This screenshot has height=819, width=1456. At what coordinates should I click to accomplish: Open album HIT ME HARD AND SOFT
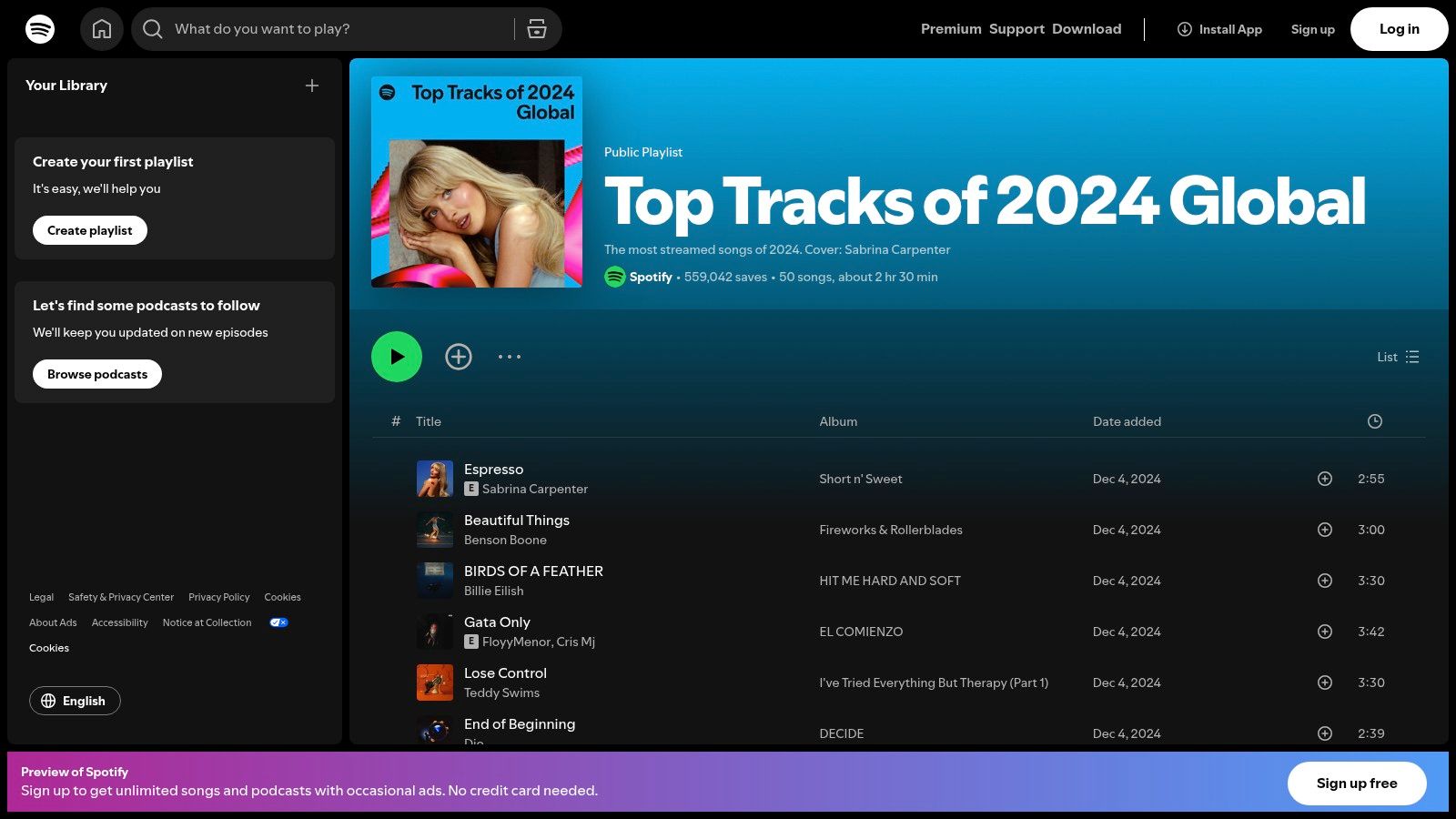point(890,581)
